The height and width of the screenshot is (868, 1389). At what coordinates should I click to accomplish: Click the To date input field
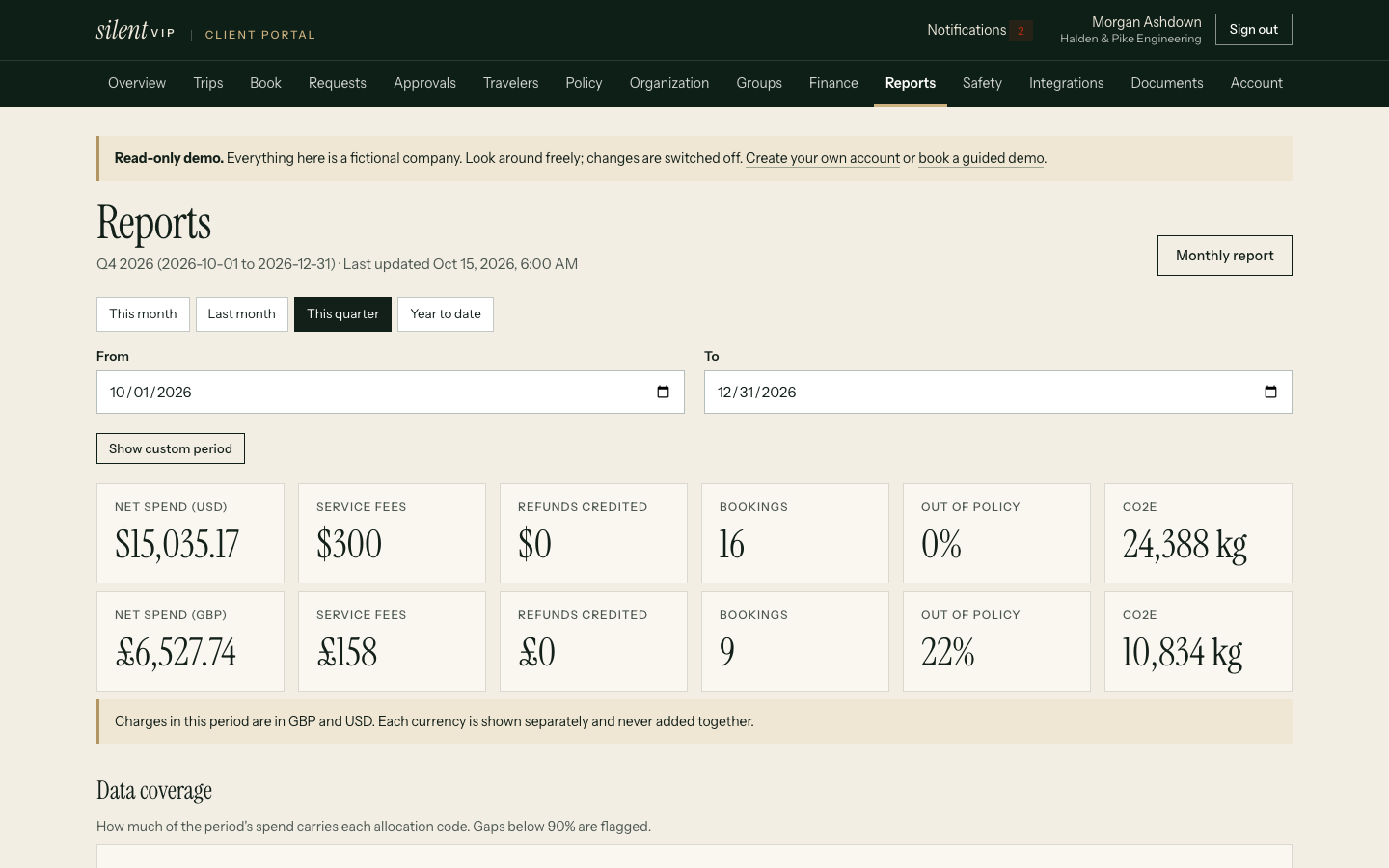998,393
